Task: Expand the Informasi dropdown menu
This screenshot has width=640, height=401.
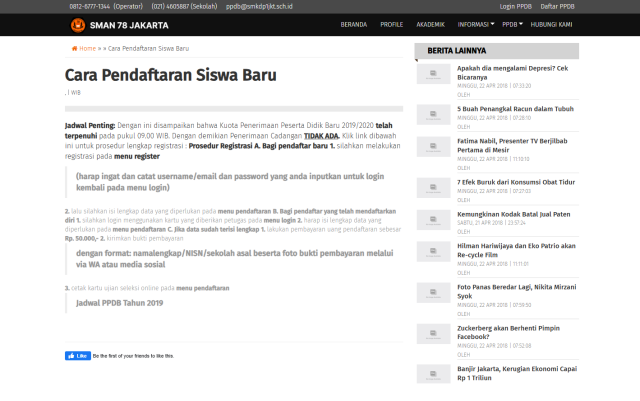Action: [x=475, y=22]
